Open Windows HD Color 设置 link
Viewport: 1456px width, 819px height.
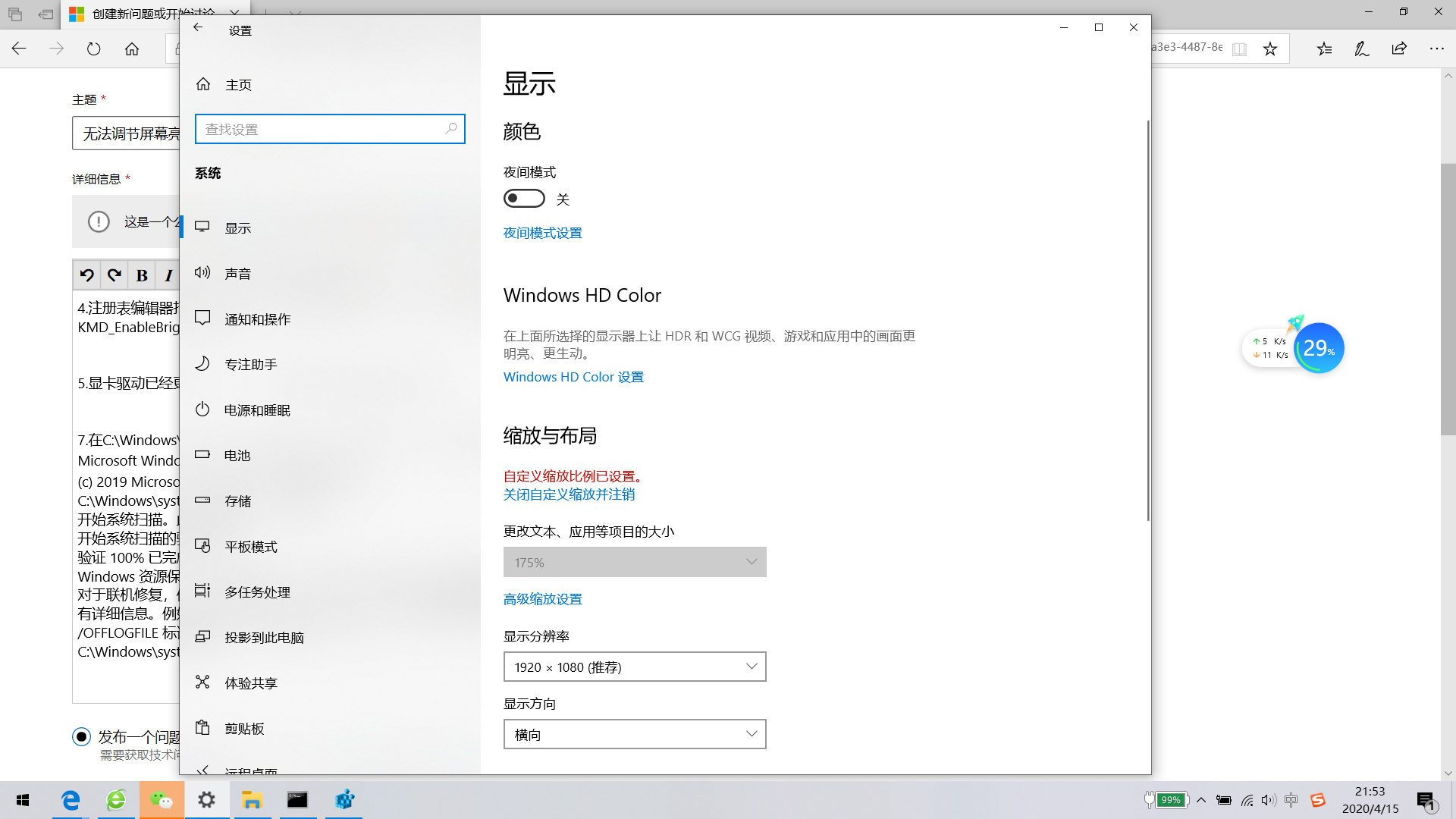point(573,377)
